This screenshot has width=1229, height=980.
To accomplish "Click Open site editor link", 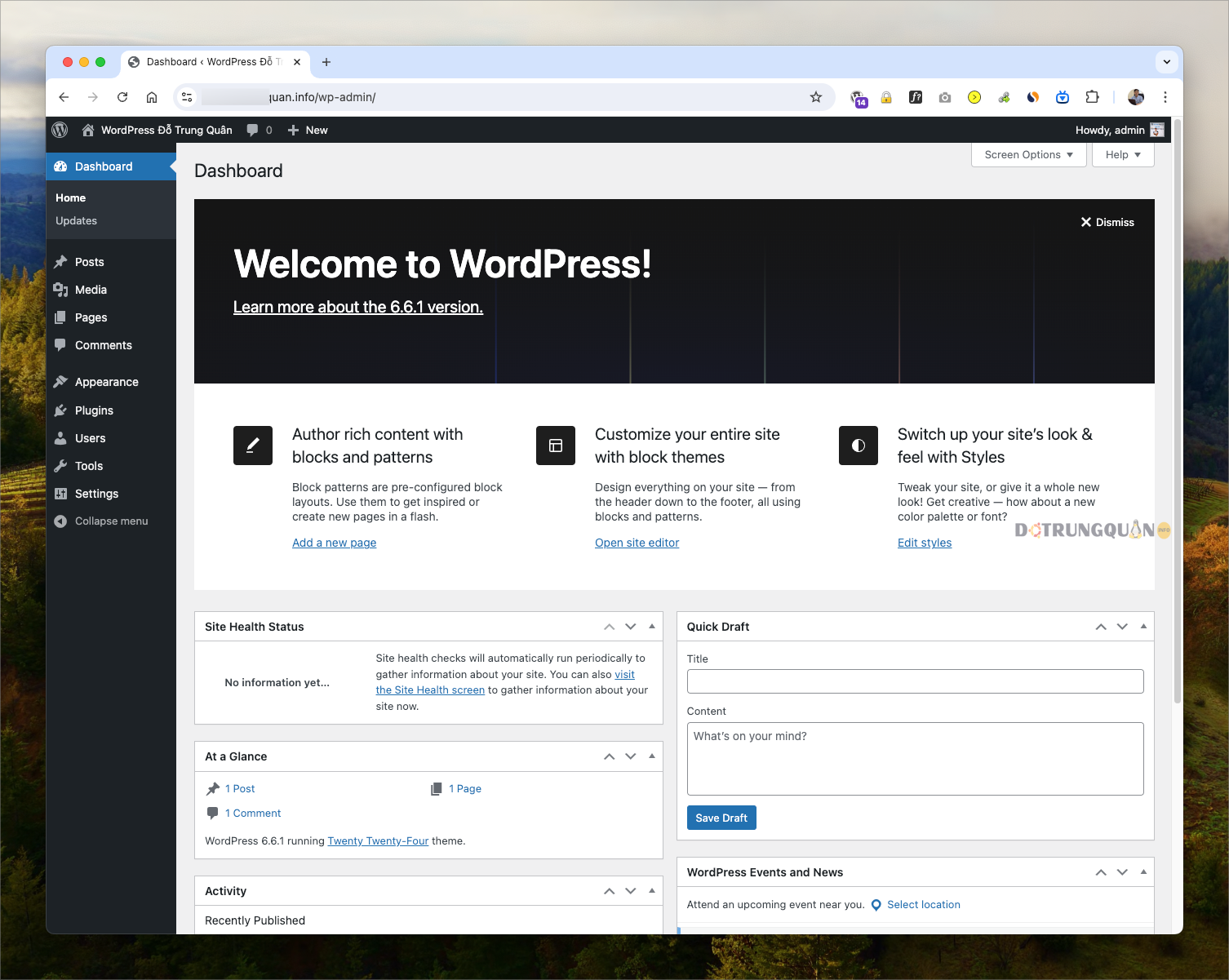I will tap(637, 543).
